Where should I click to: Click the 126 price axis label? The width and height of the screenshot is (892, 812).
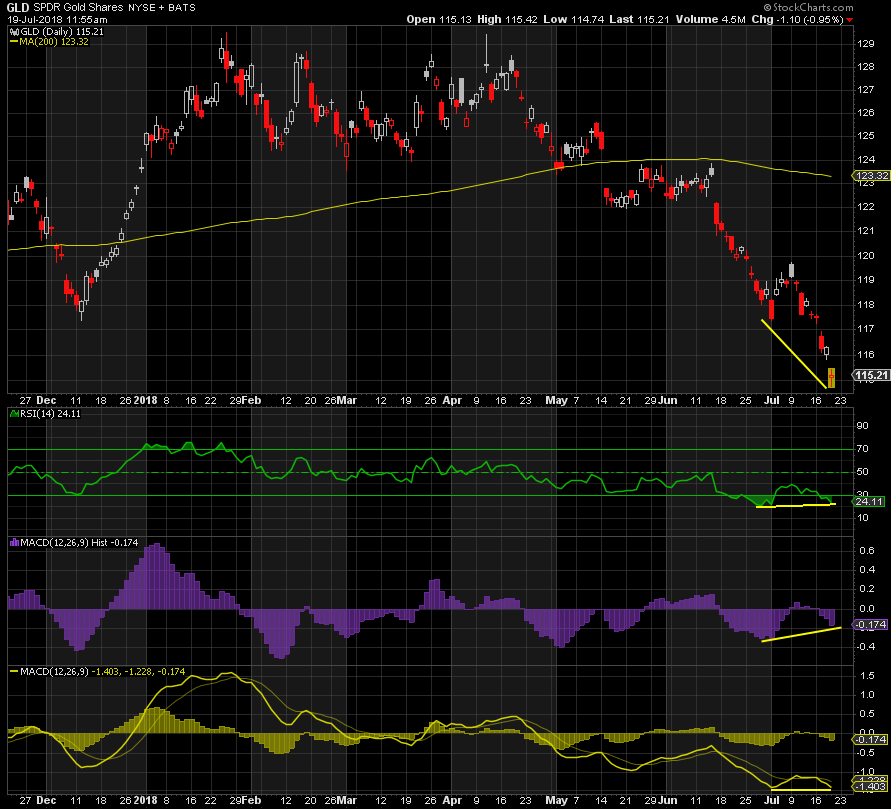click(x=866, y=113)
